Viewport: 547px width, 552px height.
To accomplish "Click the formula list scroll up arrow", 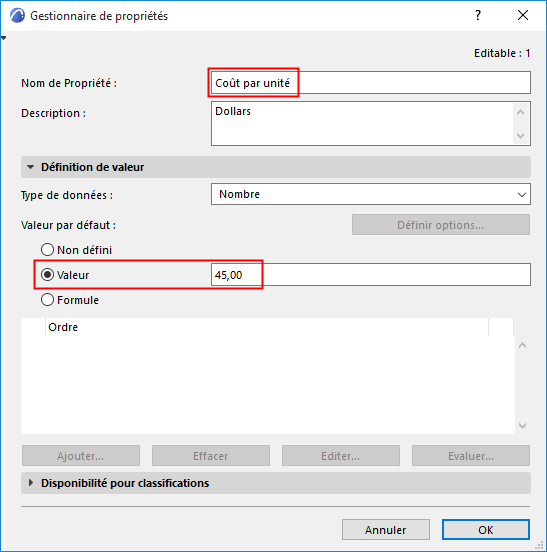I will point(522,345).
